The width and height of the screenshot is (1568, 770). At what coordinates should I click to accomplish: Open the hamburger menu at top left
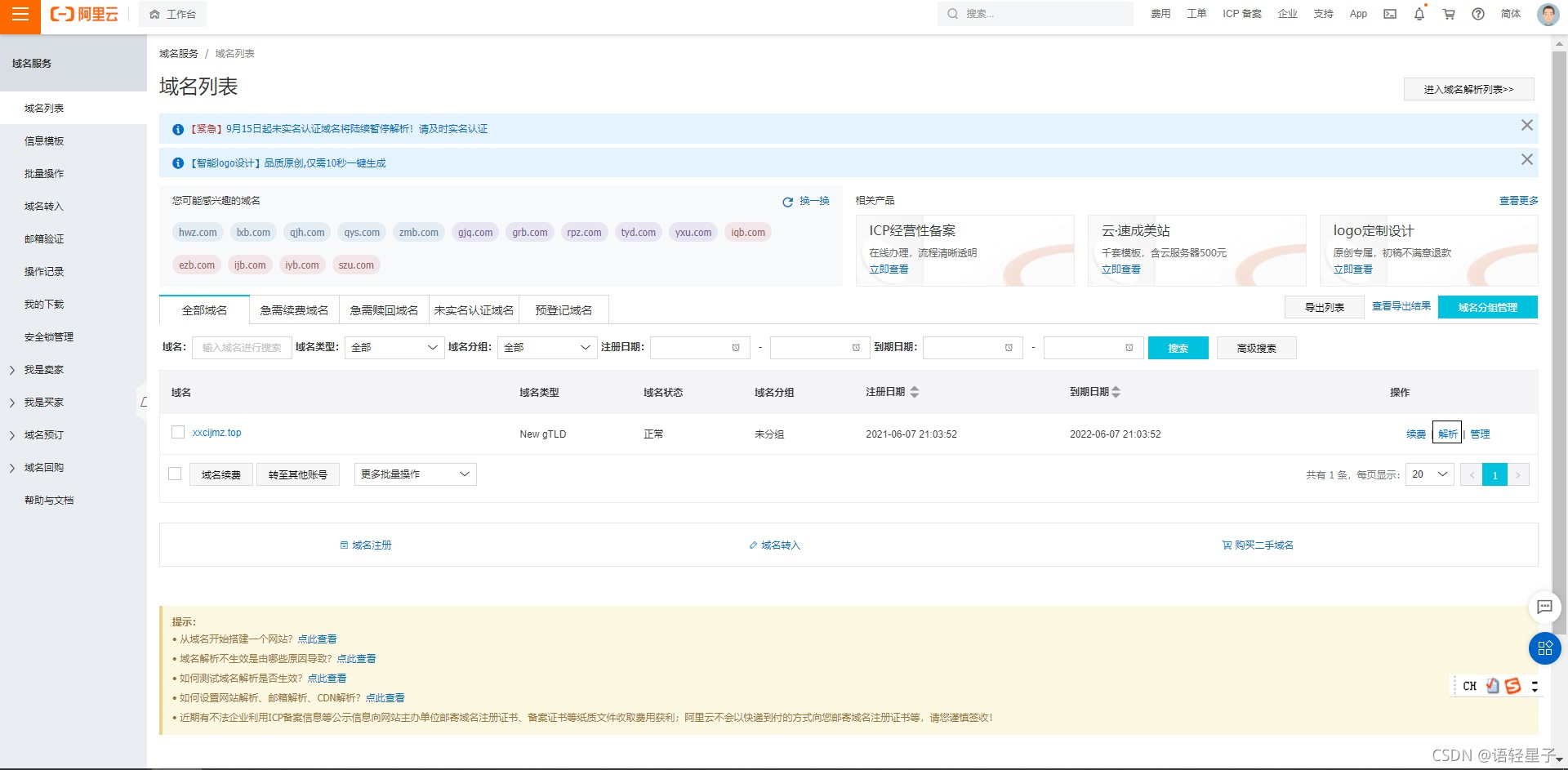click(x=20, y=14)
